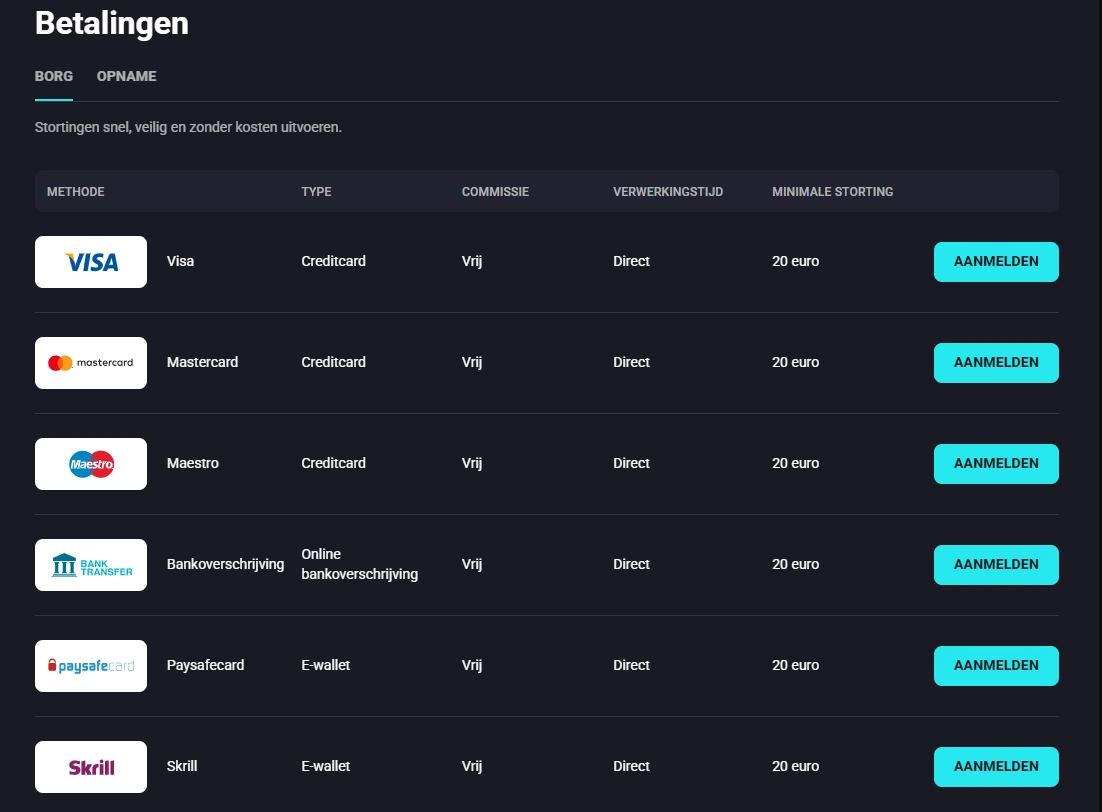Click Vrij commission in Maestro row
This screenshot has height=812, width=1102.
coord(472,463)
